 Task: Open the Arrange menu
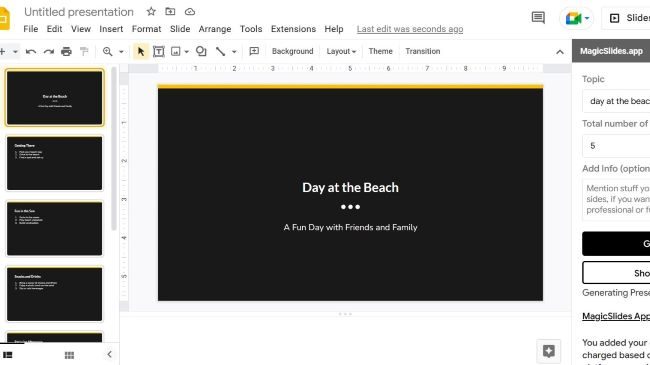click(215, 29)
